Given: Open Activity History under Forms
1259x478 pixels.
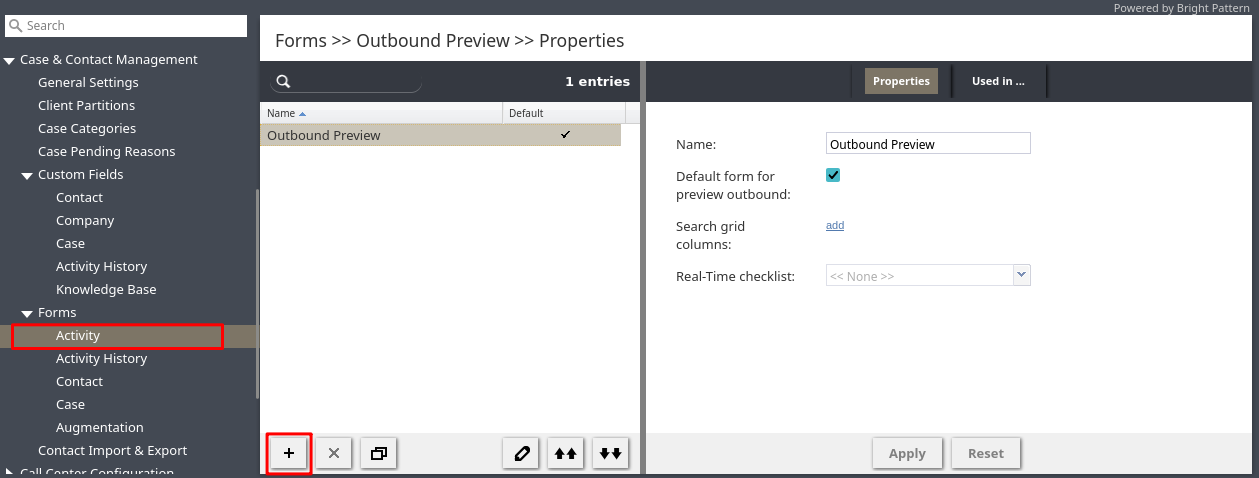Looking at the screenshot, I should click(101, 358).
